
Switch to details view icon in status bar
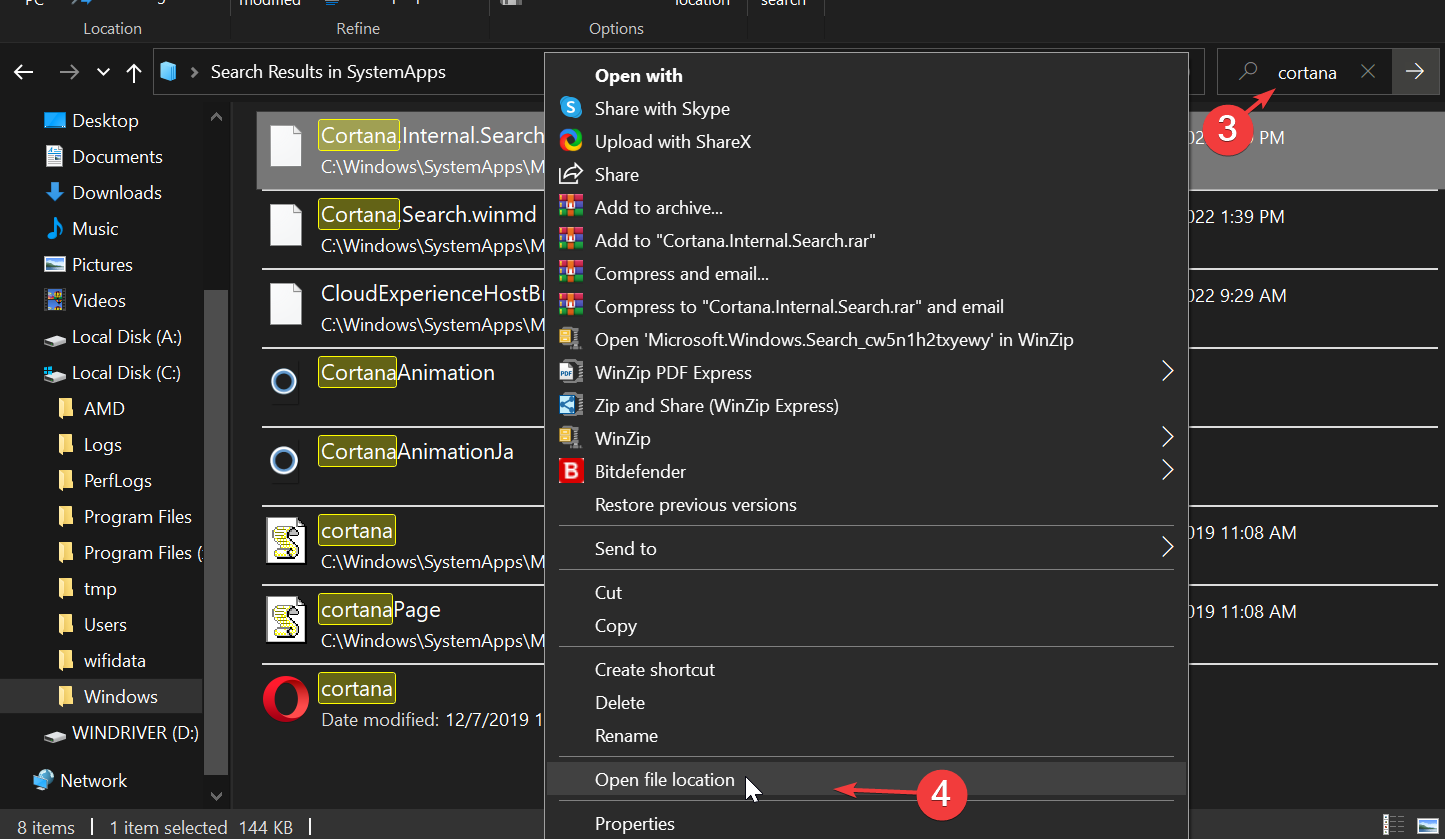coord(1392,825)
